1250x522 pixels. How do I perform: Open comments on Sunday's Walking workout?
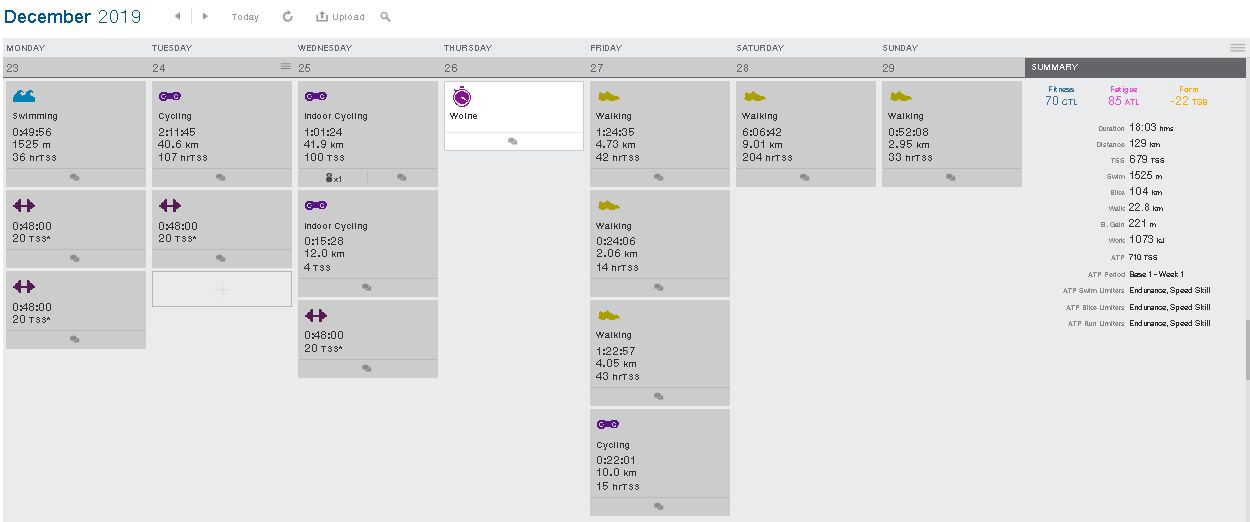point(951,177)
